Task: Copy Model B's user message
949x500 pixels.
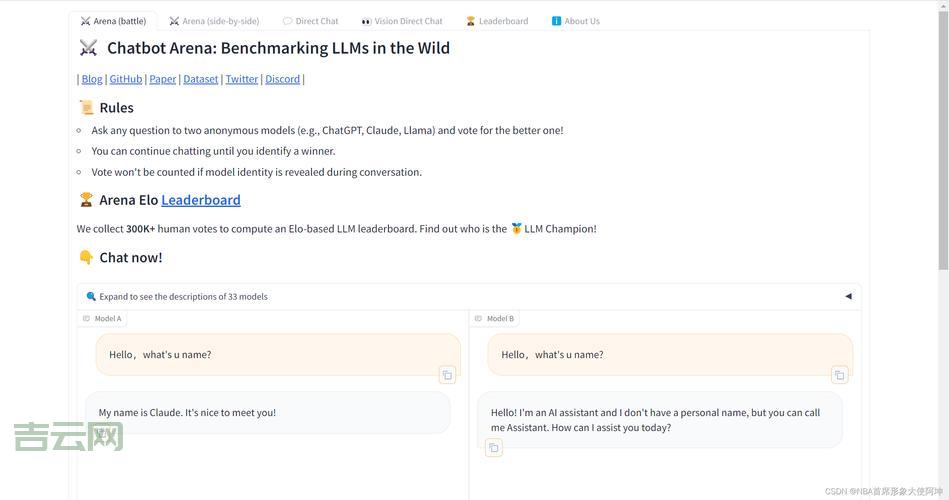Action: (839, 375)
